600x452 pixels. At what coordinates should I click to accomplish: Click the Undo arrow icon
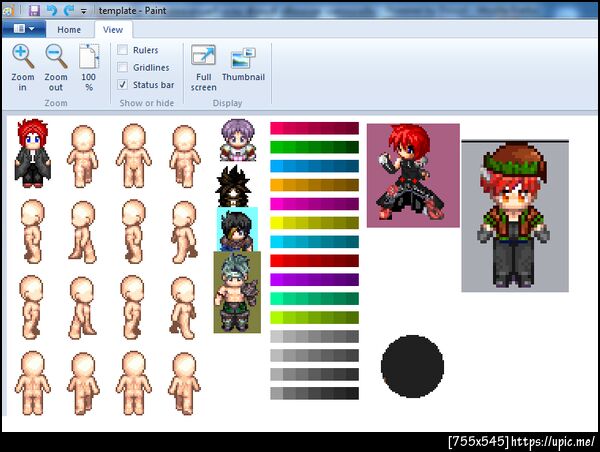tap(51, 10)
